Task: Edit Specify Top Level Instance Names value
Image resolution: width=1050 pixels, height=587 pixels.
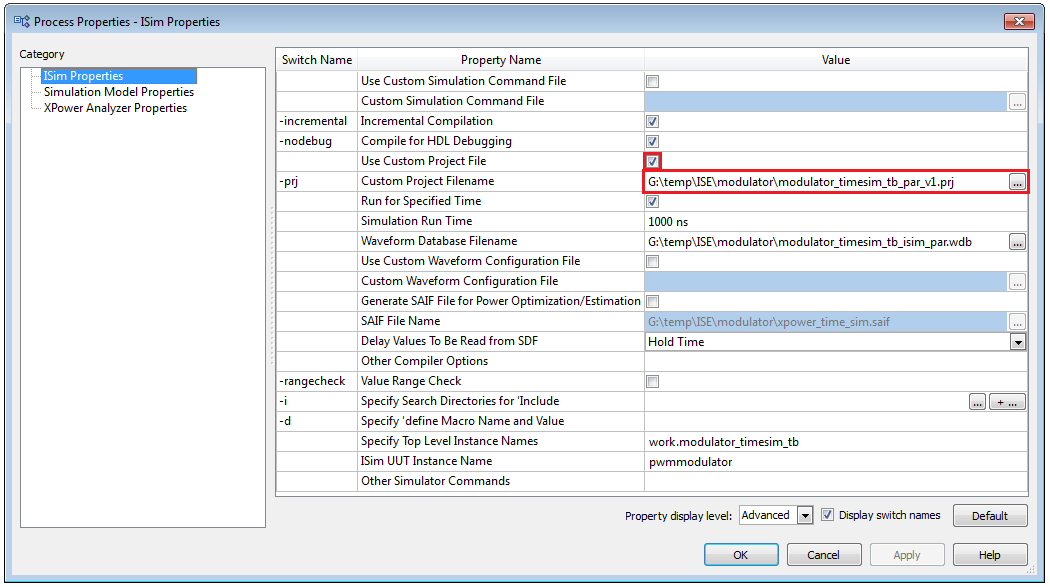Action: click(836, 442)
